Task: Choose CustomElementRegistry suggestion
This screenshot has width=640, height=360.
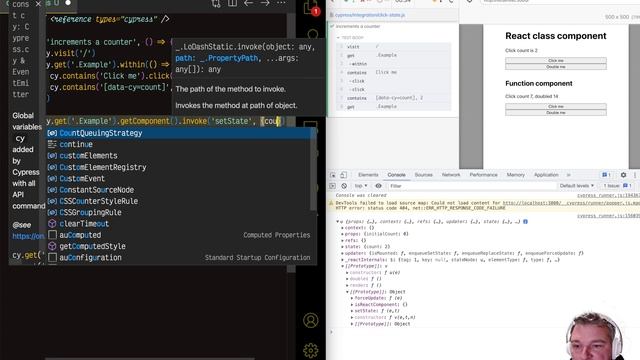Action: [x=178, y=167]
